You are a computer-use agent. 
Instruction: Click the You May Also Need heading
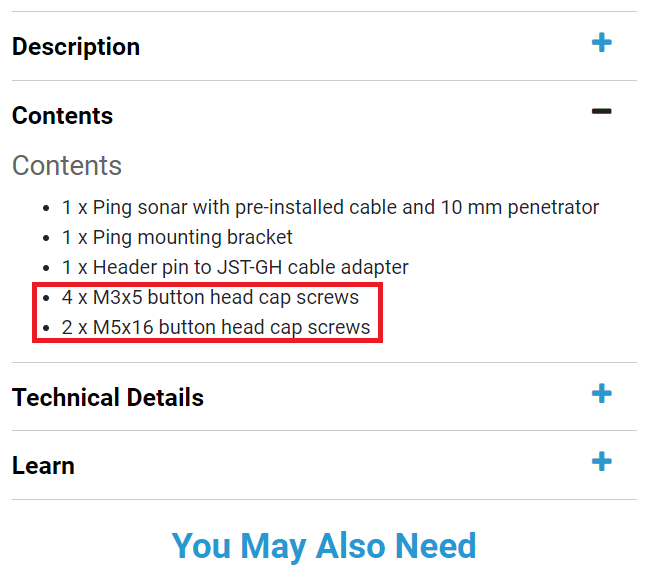tap(324, 546)
